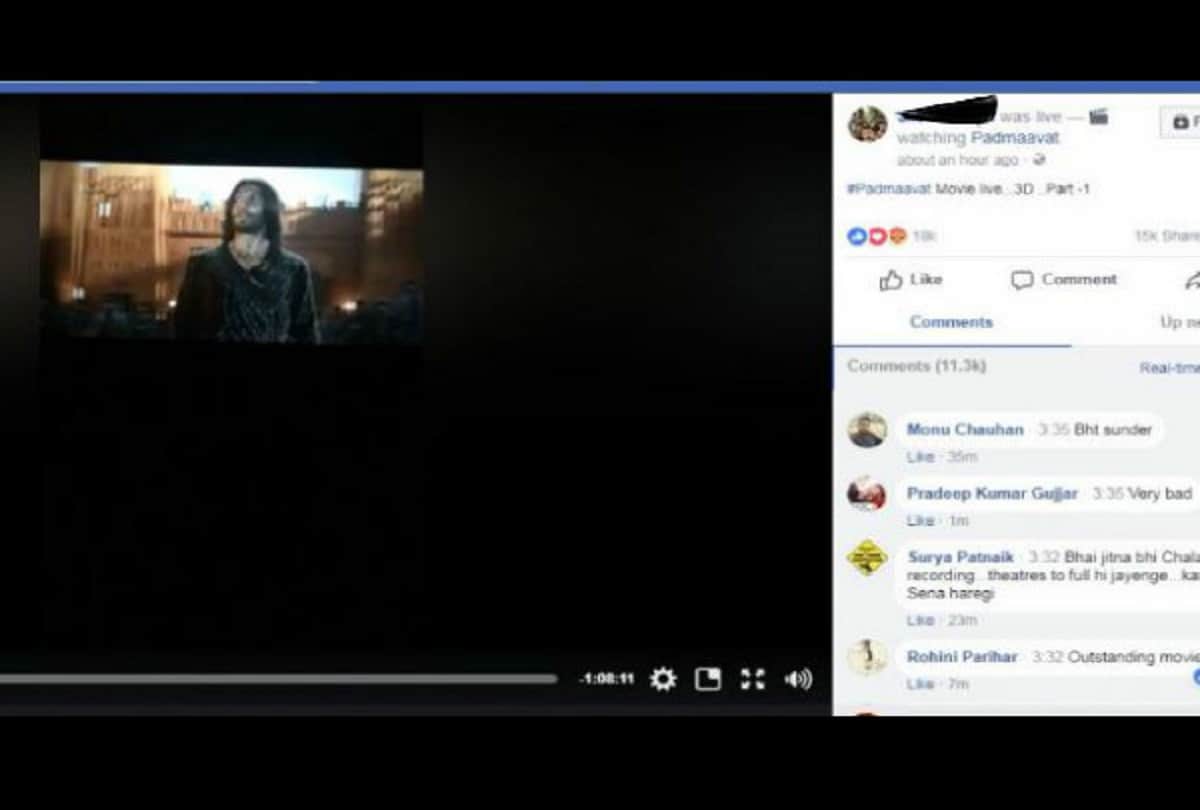Viewport: 1200px width, 810px height.
Task: Click the remaining time -1:08:11 display
Action: (607, 679)
